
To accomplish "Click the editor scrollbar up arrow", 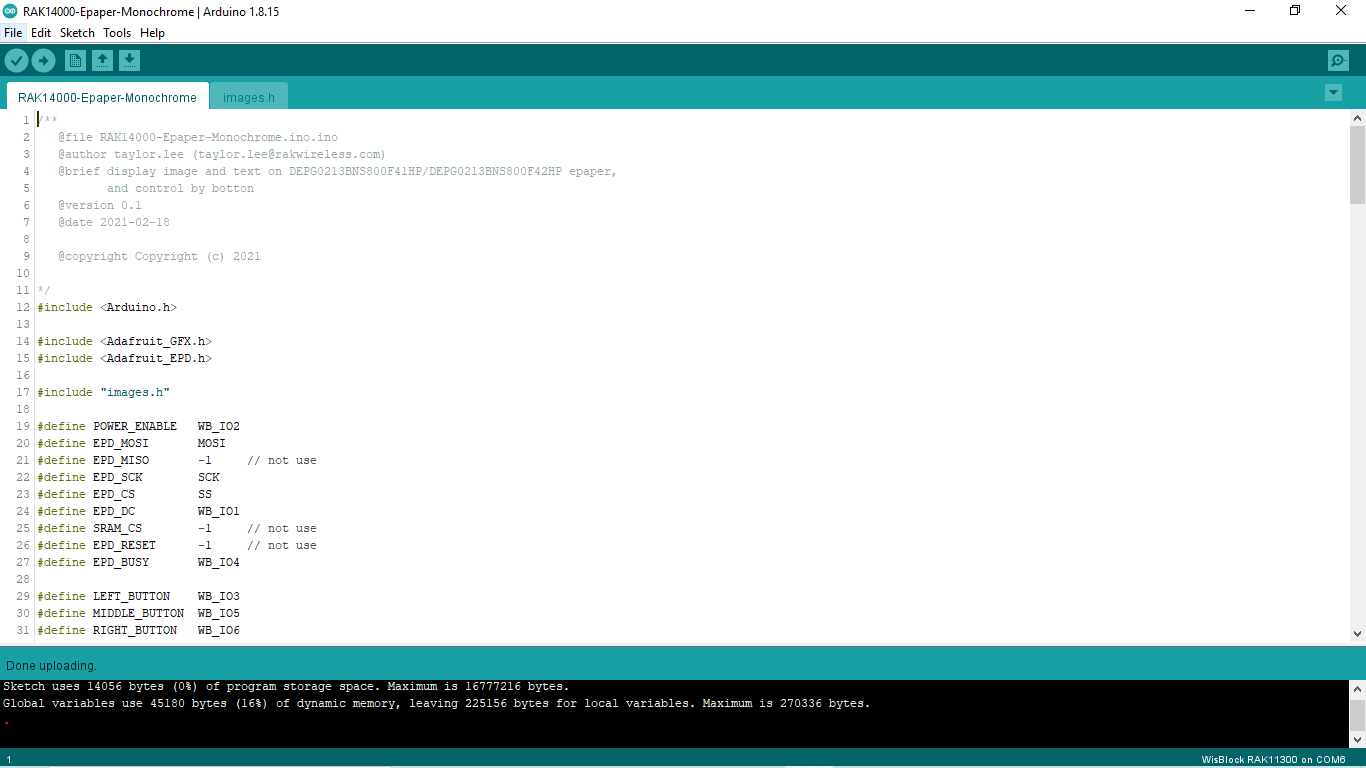I will [1357, 119].
